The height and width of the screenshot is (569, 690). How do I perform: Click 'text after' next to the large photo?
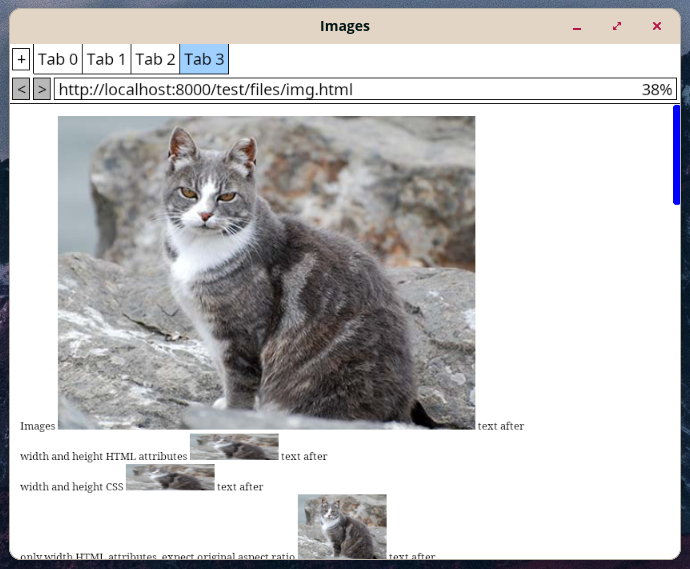pos(501,426)
